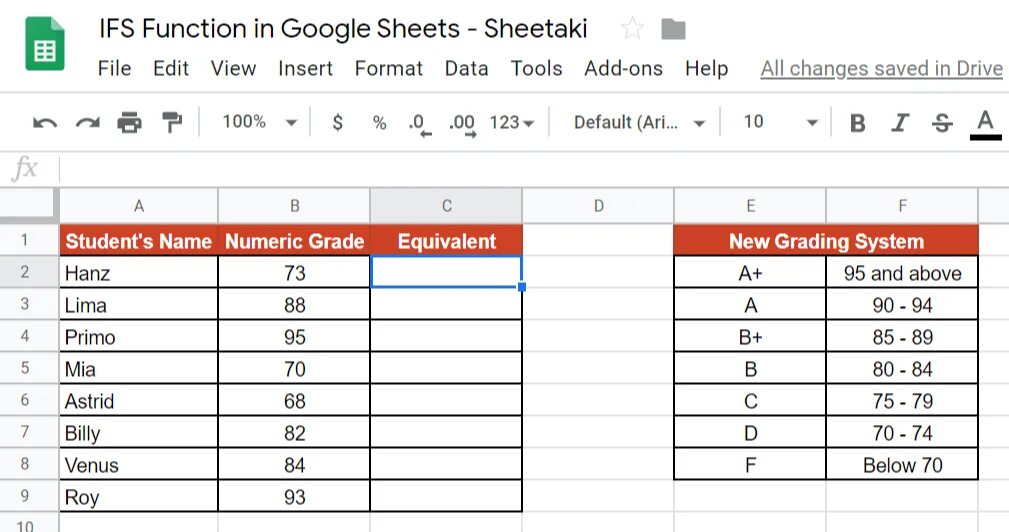Open the font size 10 dropdown
This screenshot has width=1009, height=532.
click(x=781, y=122)
